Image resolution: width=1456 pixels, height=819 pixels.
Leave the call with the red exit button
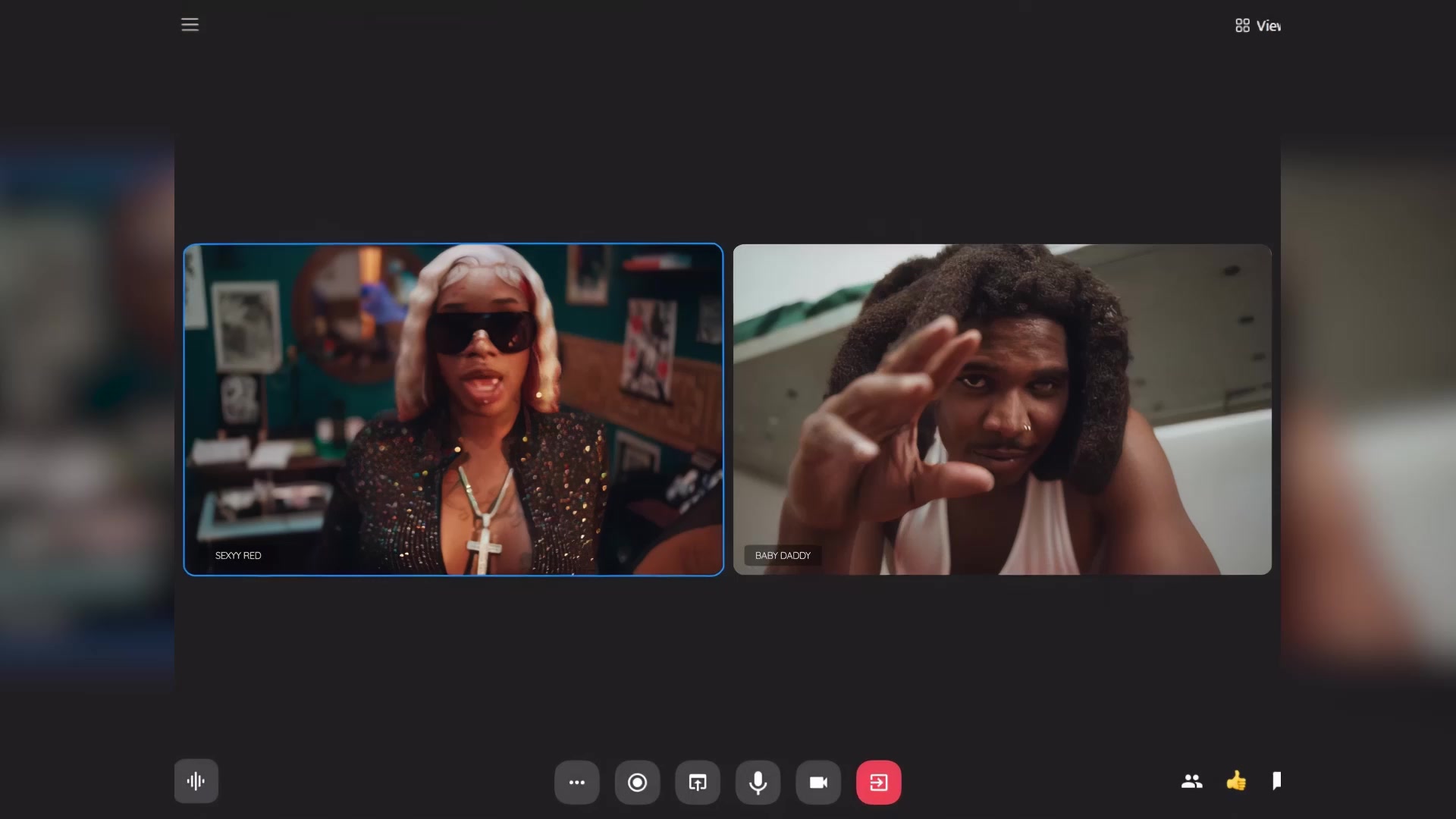pos(879,782)
